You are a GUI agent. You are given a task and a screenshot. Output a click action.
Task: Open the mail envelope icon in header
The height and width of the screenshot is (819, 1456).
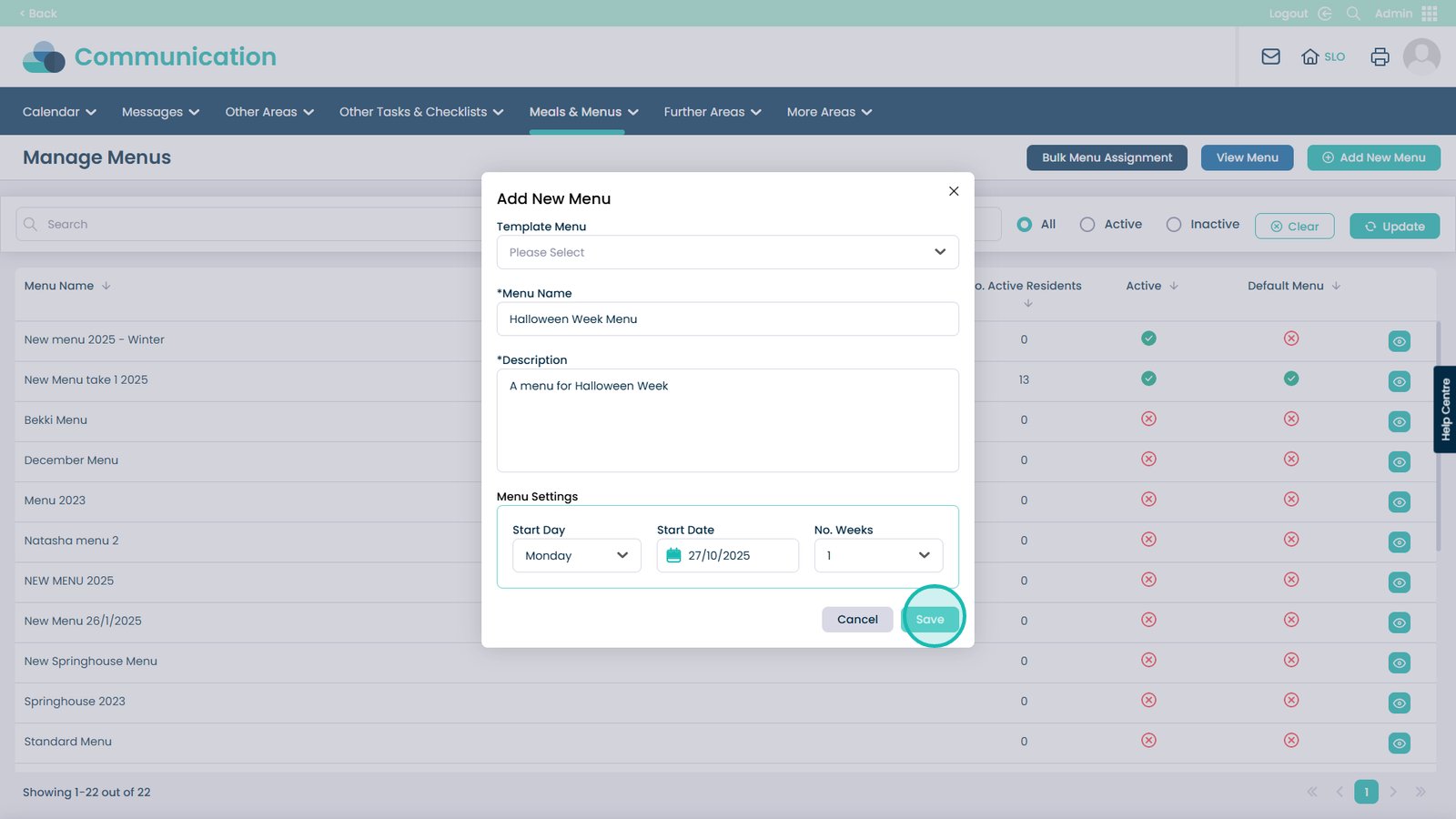coord(1270,56)
